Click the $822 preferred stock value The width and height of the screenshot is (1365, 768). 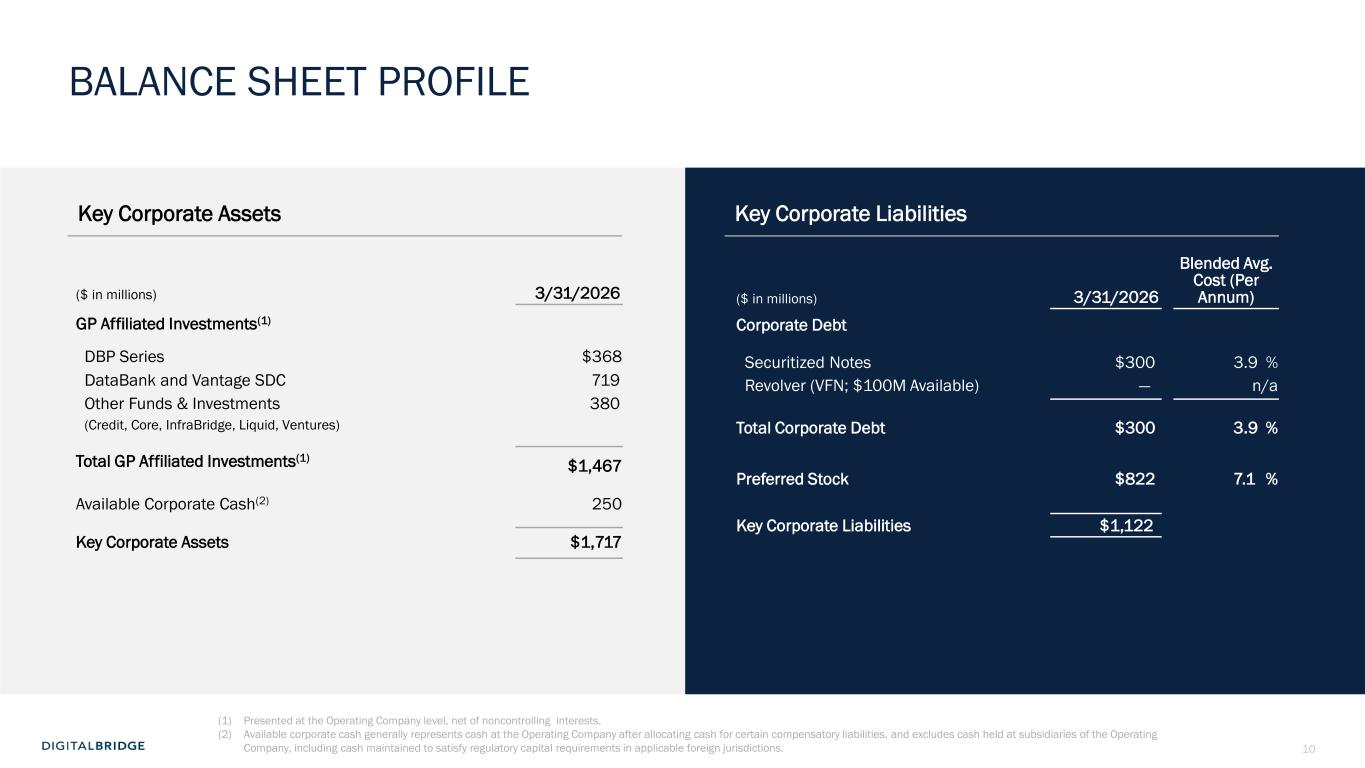pyautogui.click(x=1135, y=479)
